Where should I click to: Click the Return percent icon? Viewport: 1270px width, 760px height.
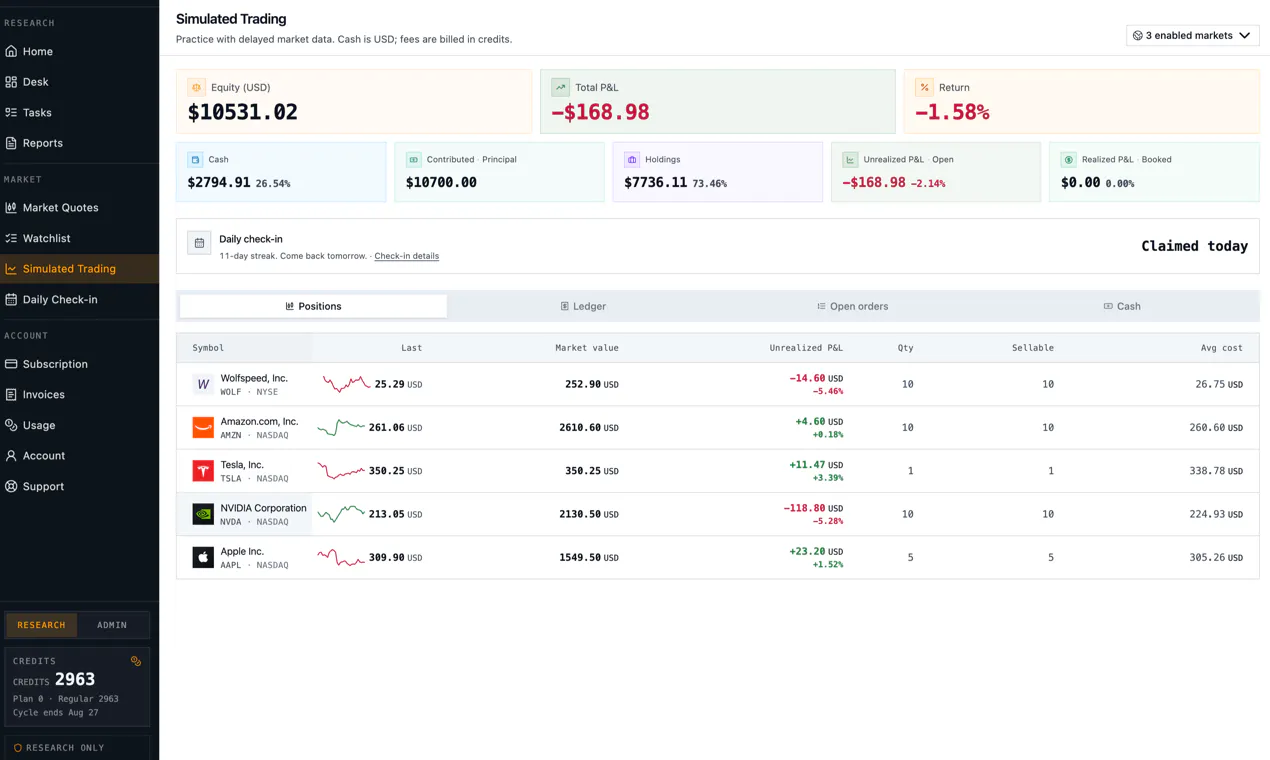(x=924, y=87)
